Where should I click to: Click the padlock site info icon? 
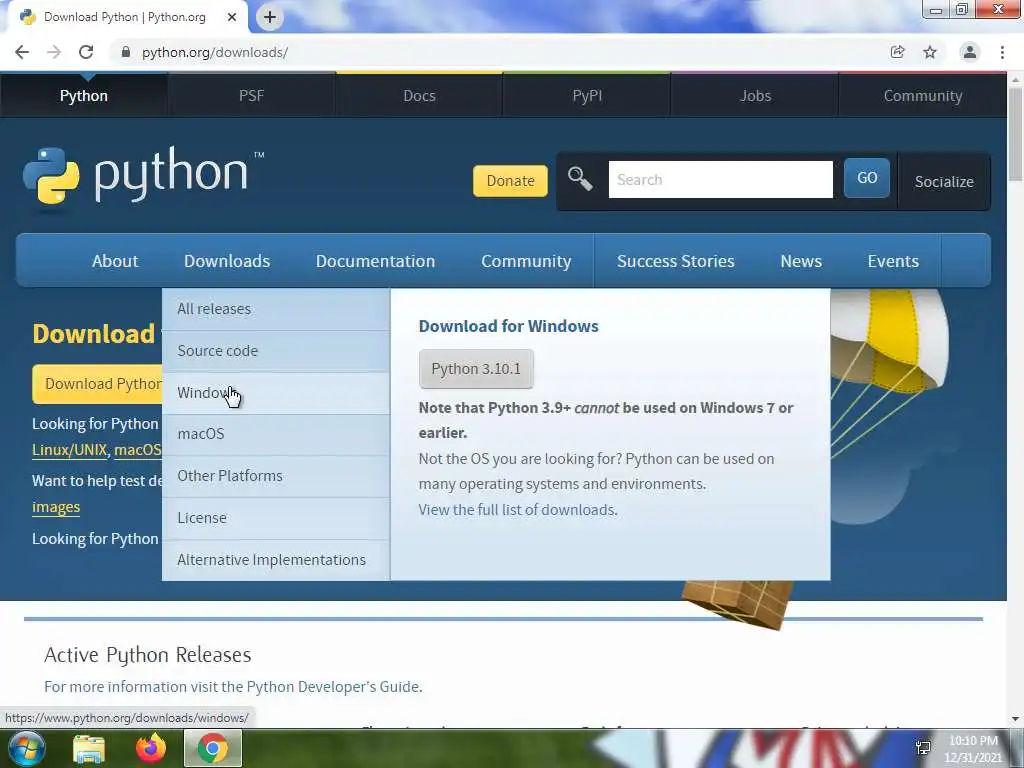pos(126,52)
